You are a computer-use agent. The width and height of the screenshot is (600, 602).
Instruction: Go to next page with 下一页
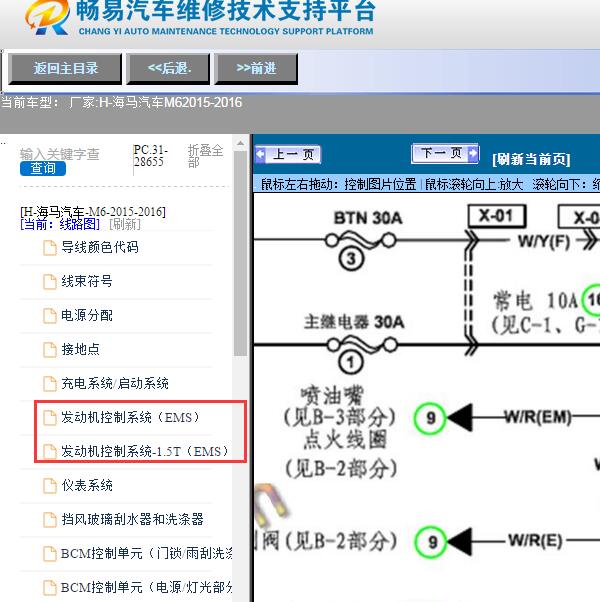pos(445,154)
